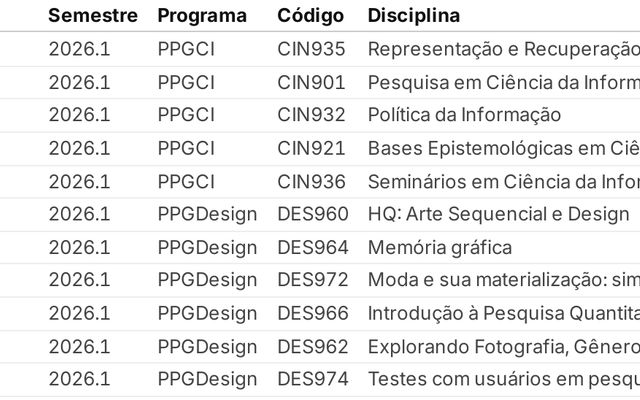Viewport: 640px width, 400px height.
Task: Click the Código column header
Action: tap(311, 16)
